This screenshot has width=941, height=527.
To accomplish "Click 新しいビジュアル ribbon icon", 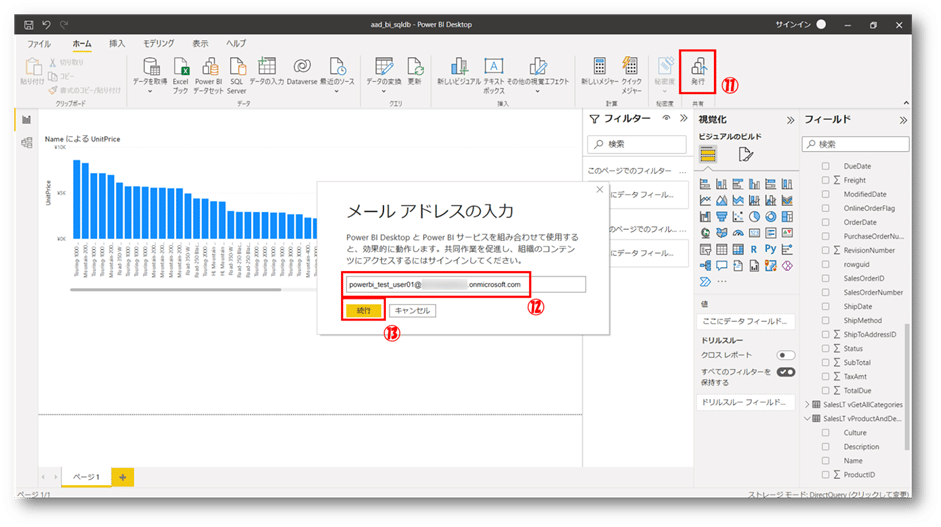I will tap(459, 72).
